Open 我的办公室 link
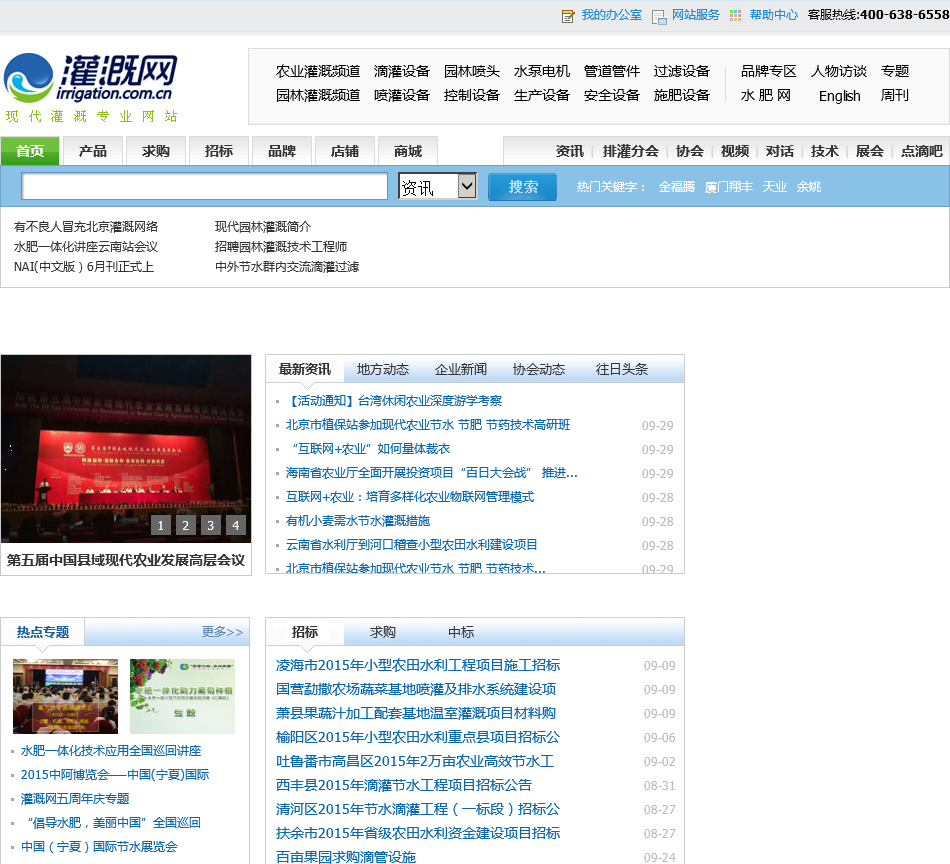 611,15
